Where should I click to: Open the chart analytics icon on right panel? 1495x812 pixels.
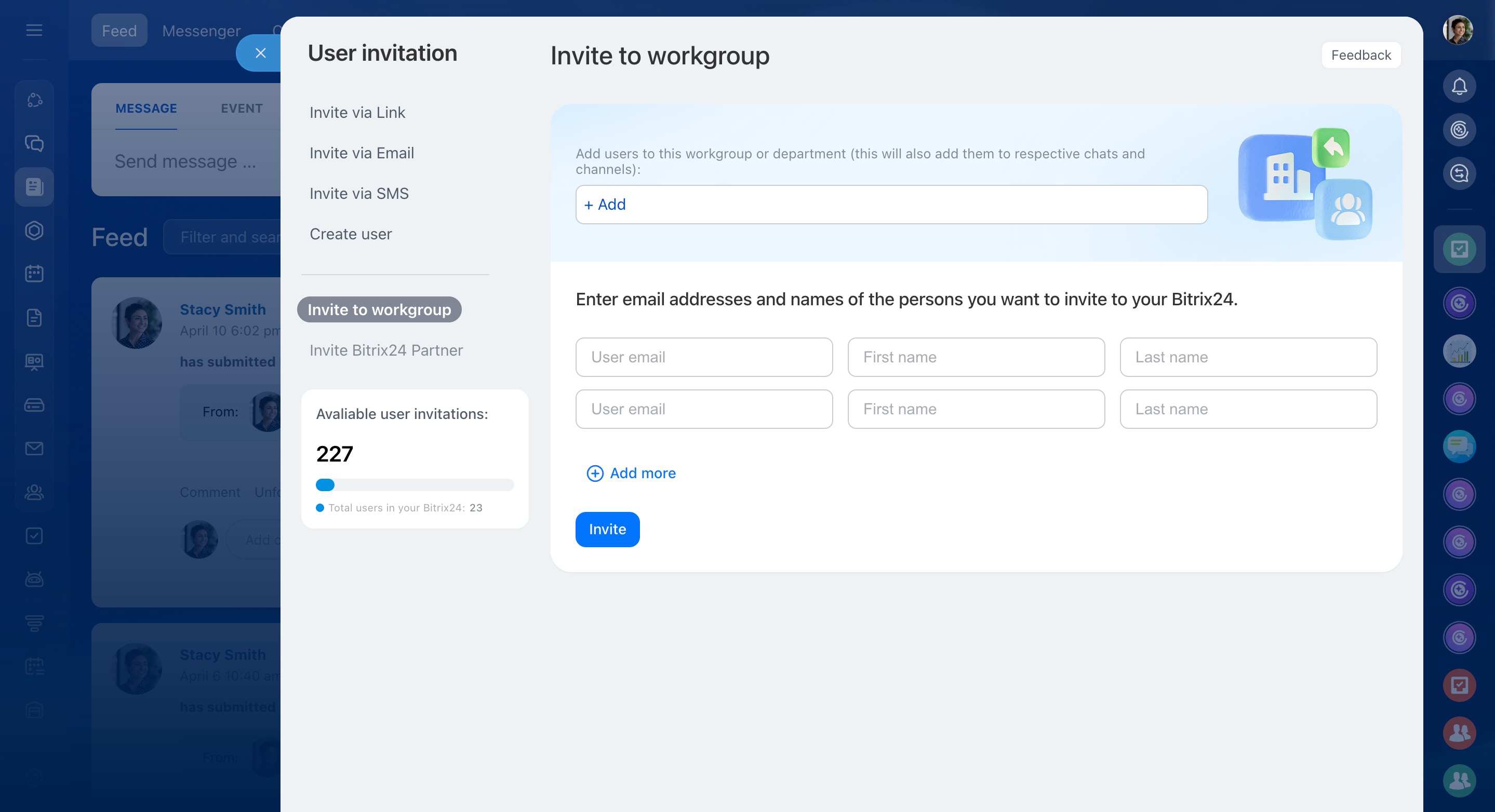coord(1459,351)
